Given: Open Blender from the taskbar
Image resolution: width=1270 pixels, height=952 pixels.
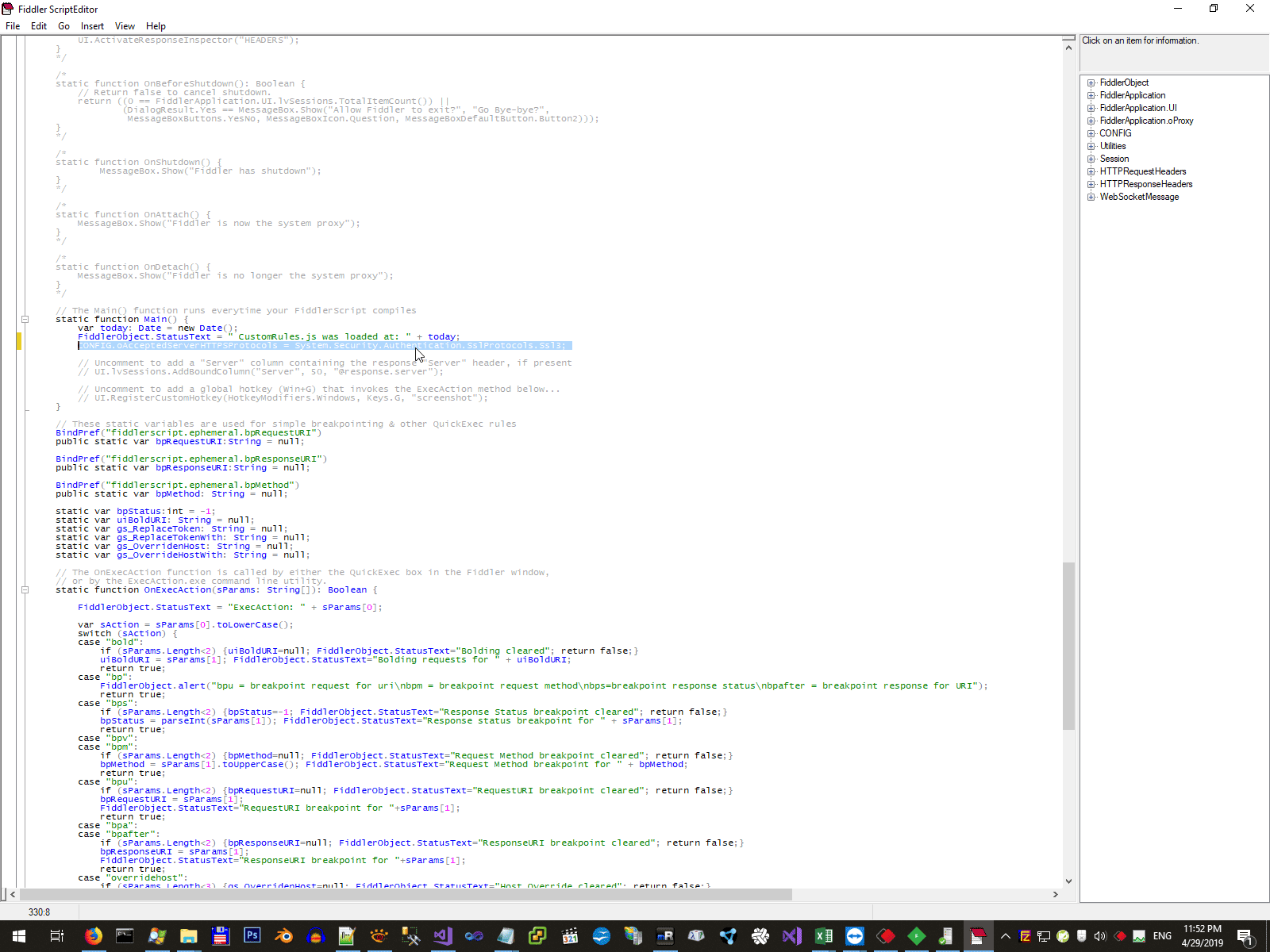Looking at the screenshot, I should (x=283, y=936).
